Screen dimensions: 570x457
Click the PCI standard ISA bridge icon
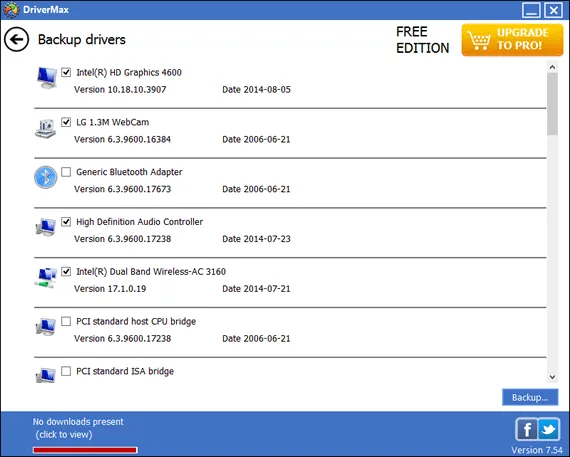pyautogui.click(x=46, y=376)
